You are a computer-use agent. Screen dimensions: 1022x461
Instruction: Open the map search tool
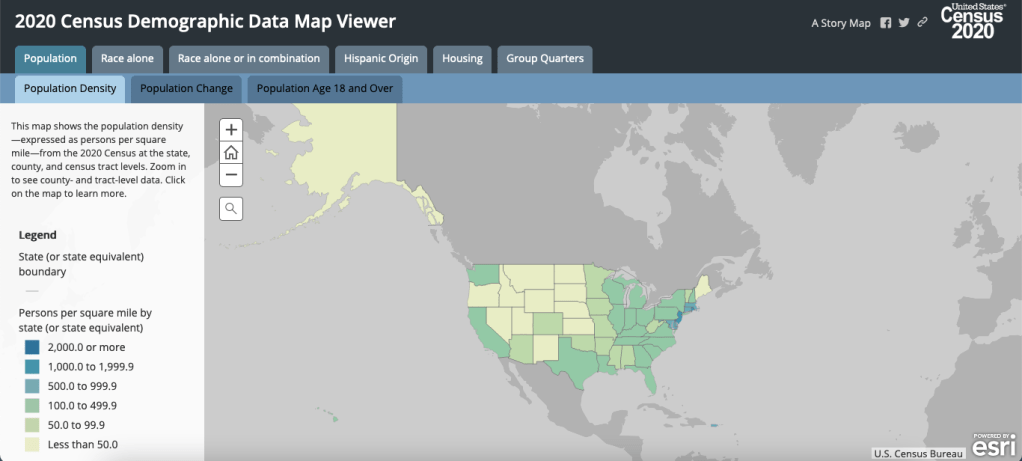231,208
